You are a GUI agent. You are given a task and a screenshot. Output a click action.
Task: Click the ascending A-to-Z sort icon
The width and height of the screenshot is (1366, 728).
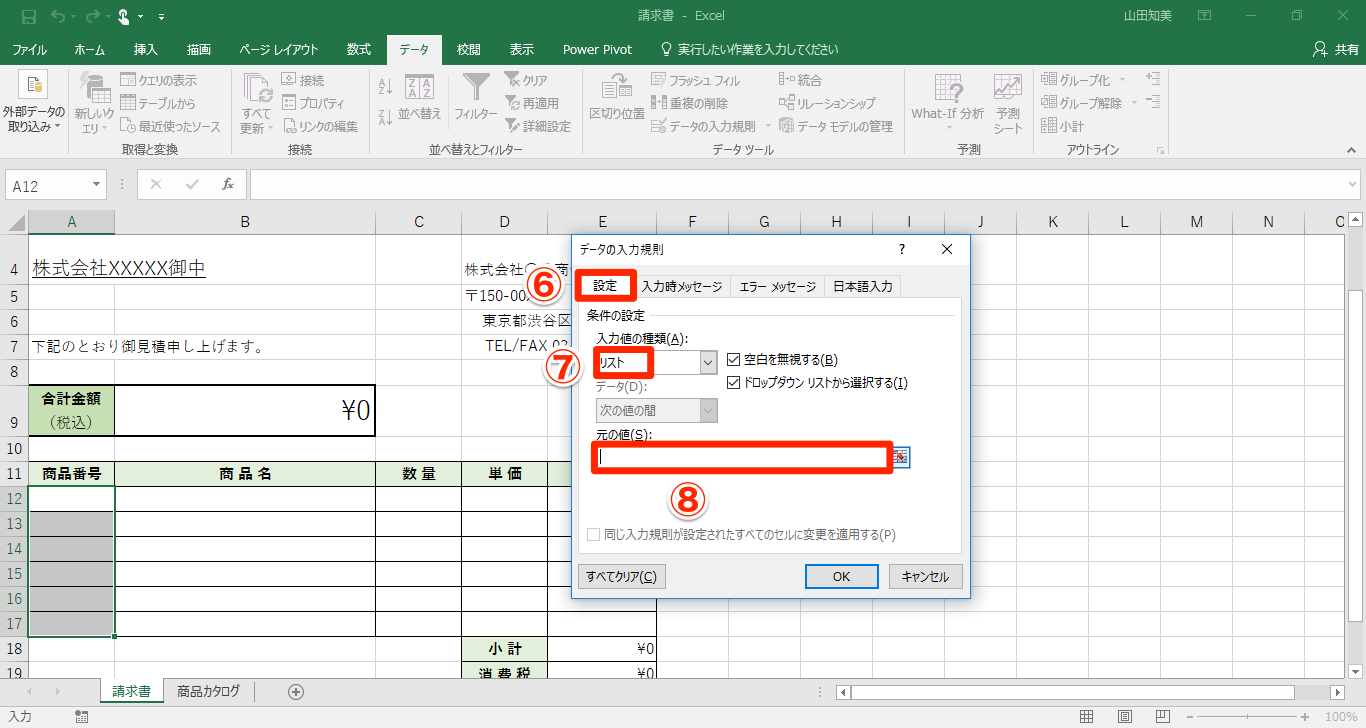tap(385, 88)
